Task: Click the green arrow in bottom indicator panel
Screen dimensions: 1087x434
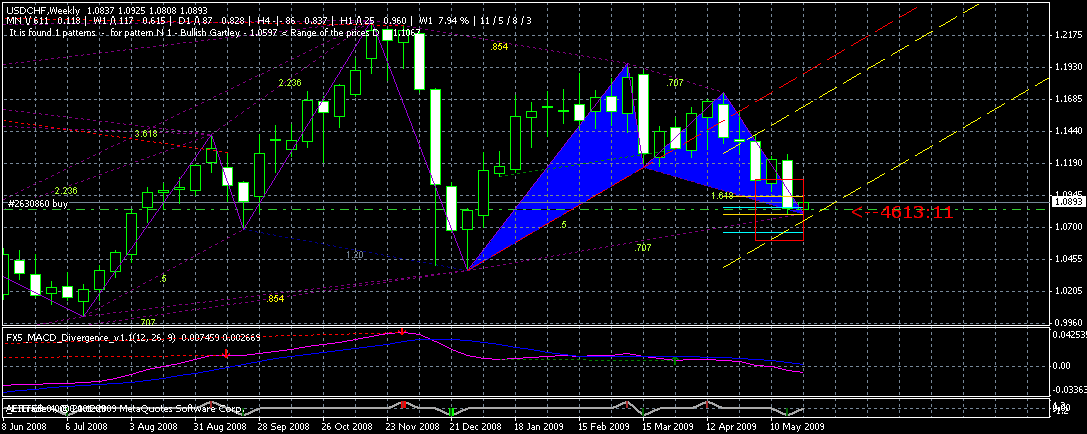Action: pyautogui.click(x=452, y=411)
